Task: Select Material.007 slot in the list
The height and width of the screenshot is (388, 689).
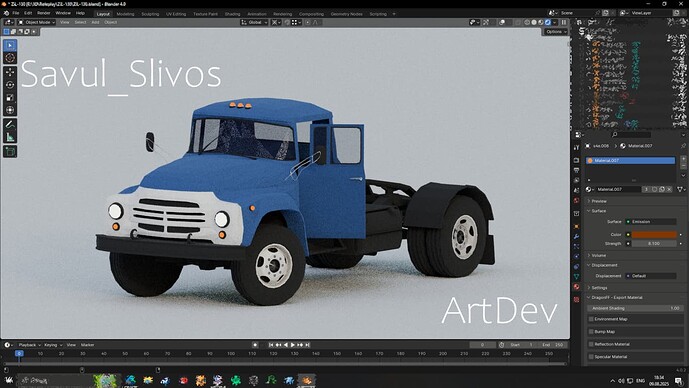Action: tap(631, 160)
